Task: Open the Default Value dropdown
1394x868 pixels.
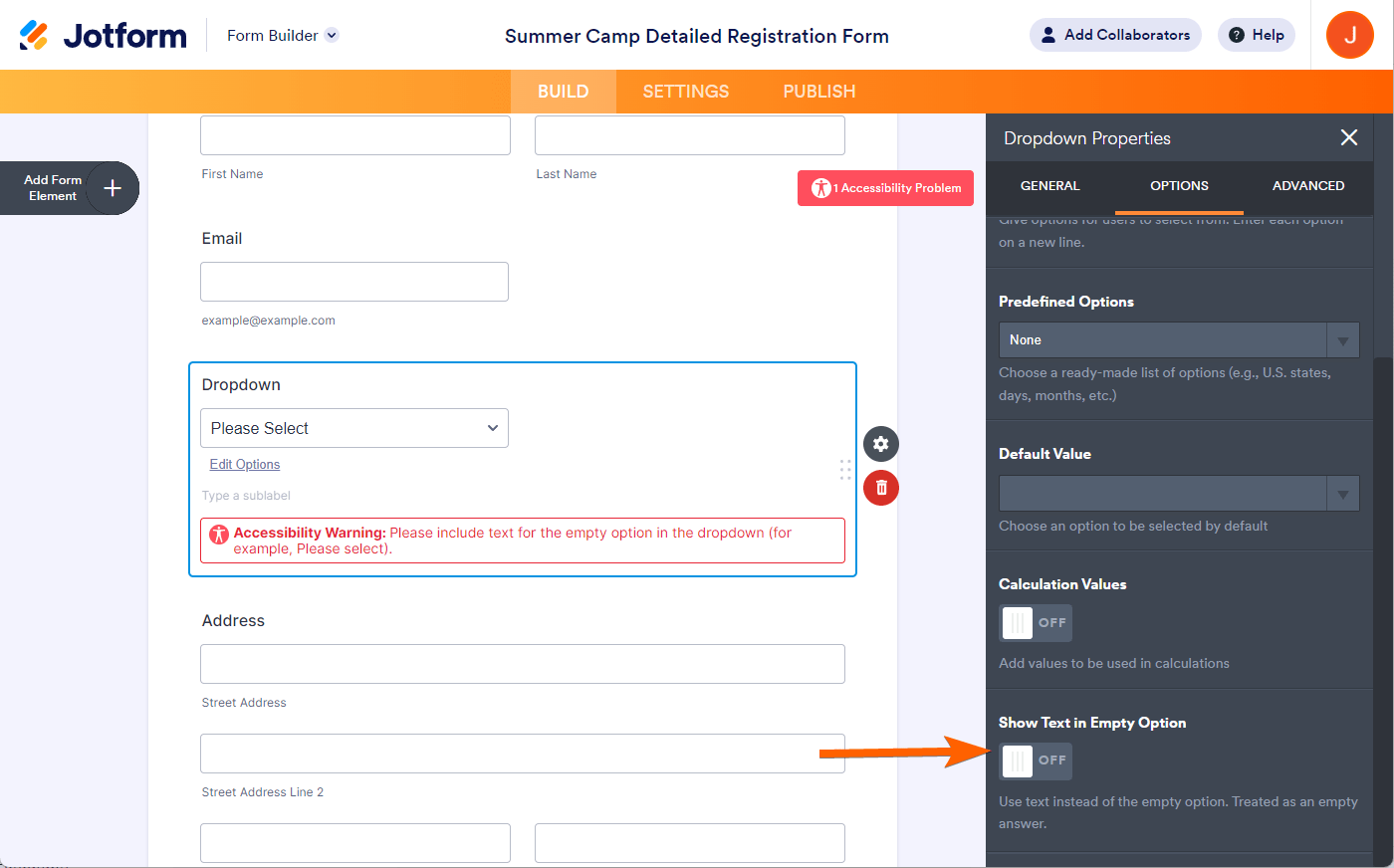Action: [x=1342, y=494]
